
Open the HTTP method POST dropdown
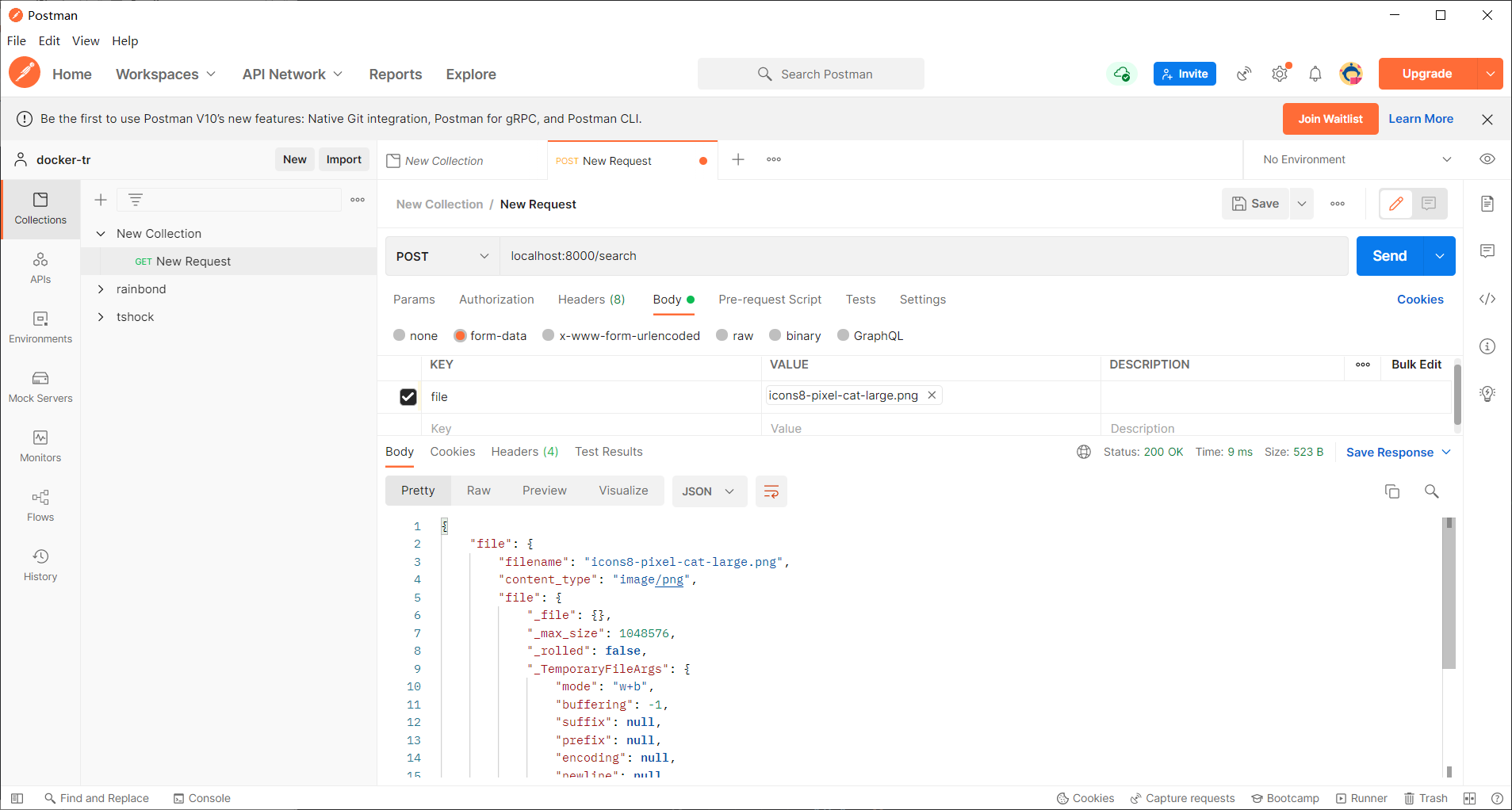click(442, 256)
